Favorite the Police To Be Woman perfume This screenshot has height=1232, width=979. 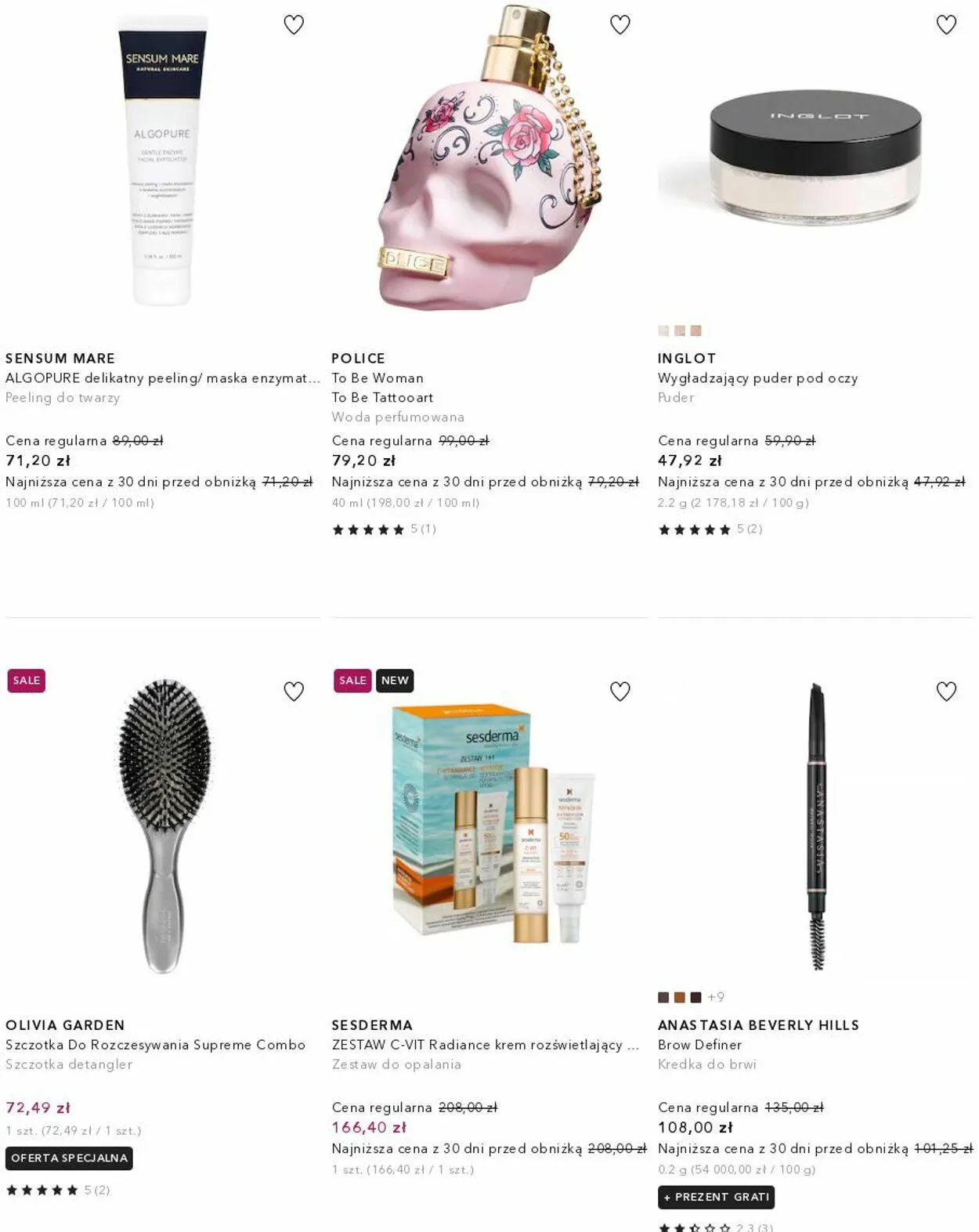tap(620, 25)
